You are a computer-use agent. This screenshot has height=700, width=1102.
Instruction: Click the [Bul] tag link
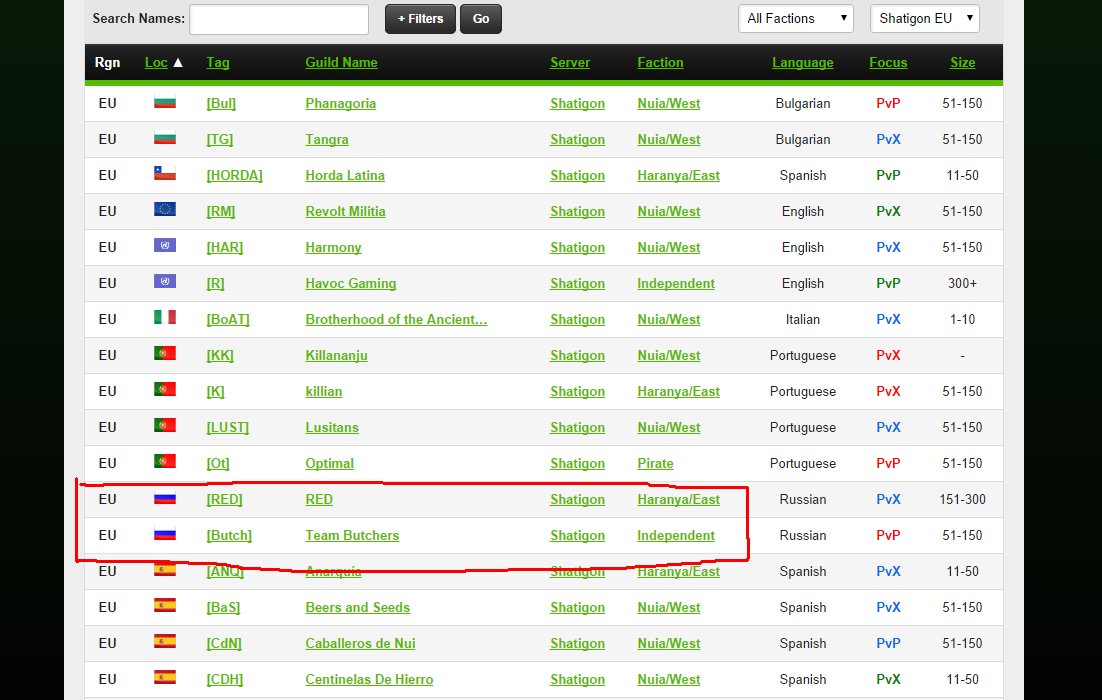tap(221, 103)
